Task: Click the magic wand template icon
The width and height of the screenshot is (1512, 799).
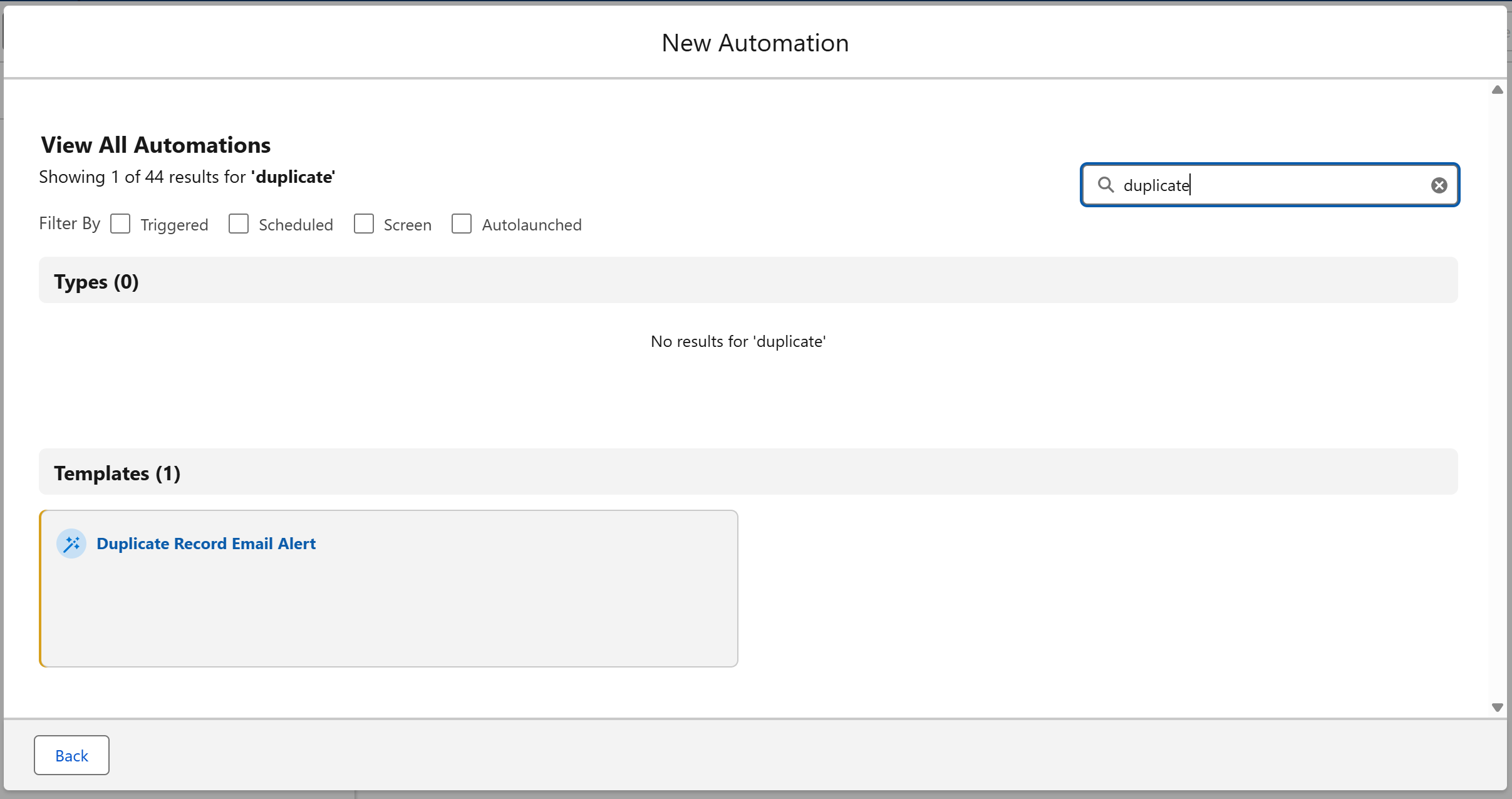Action: (x=71, y=544)
